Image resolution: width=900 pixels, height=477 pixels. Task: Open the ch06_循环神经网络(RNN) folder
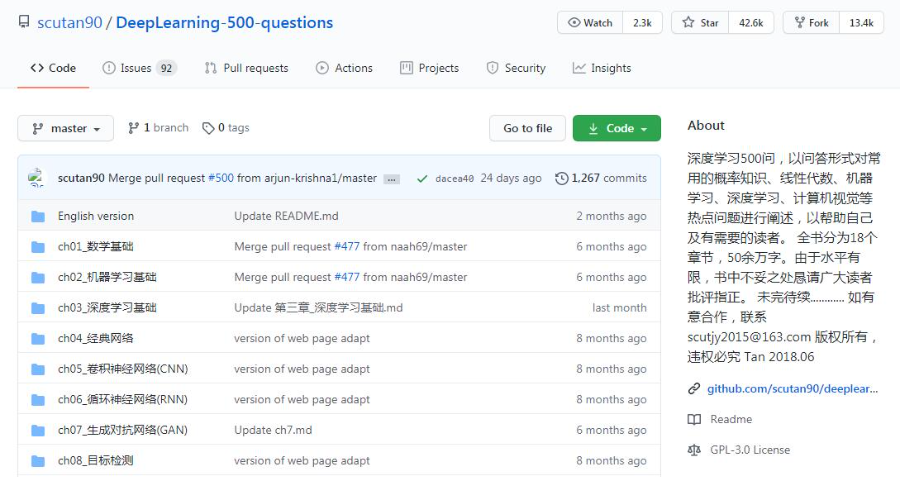[x=123, y=399]
